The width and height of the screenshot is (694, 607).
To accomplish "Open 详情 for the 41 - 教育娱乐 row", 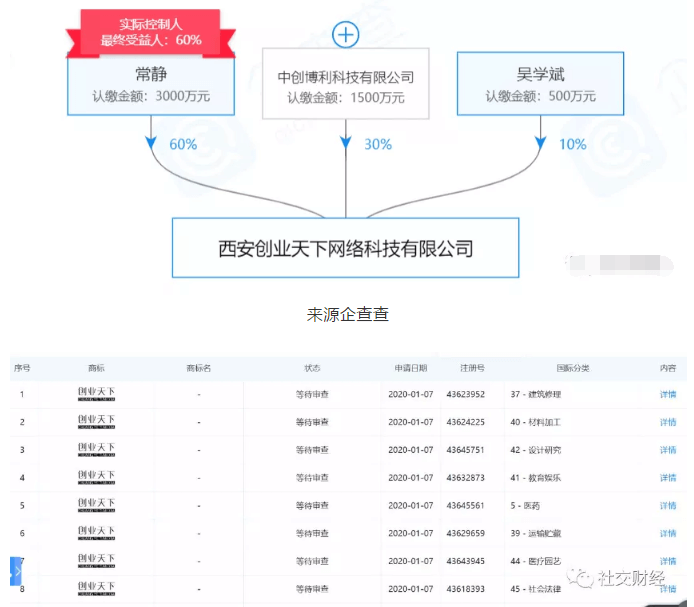I will point(667,478).
